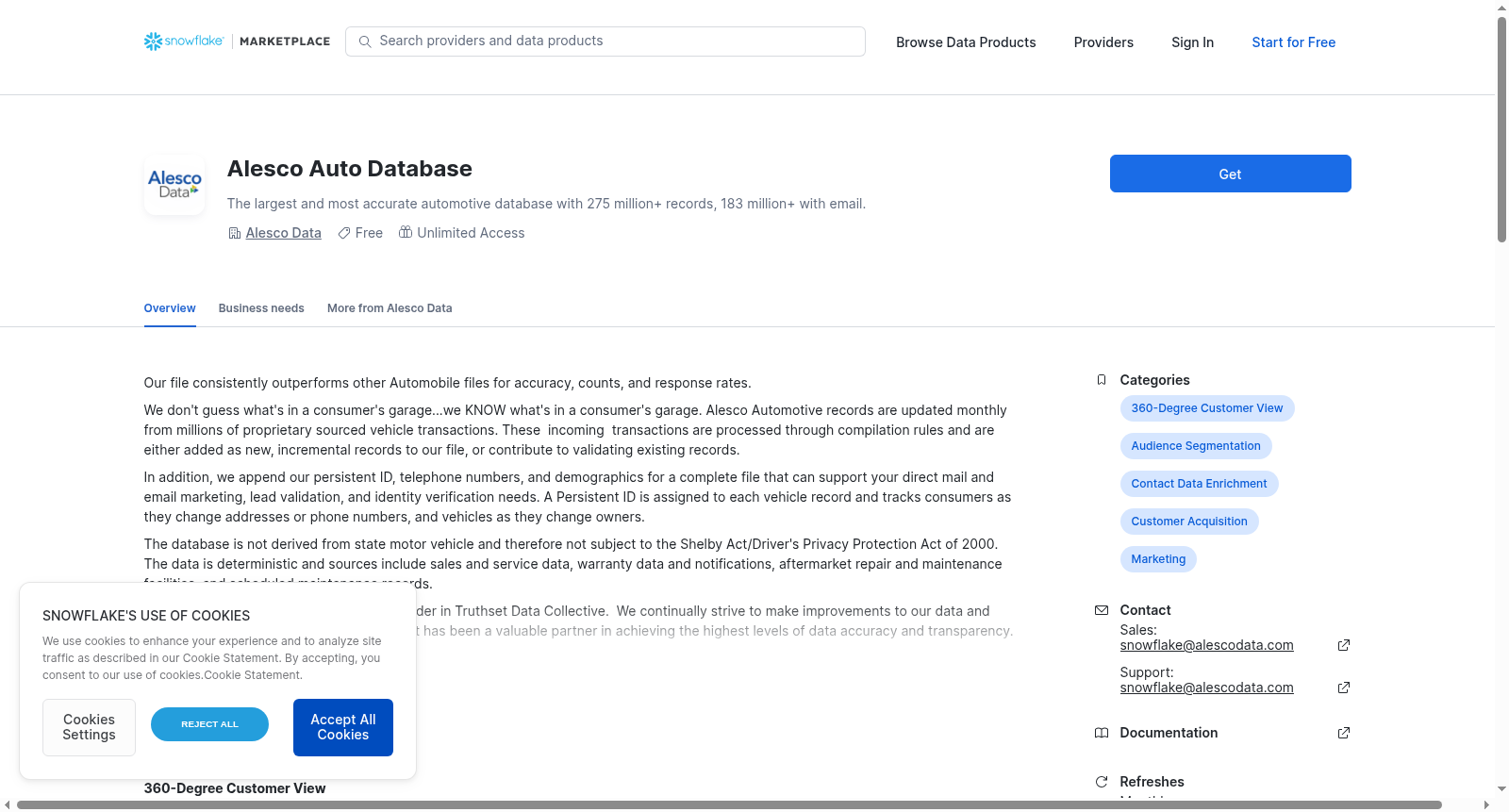Click the Snowflake logo in header
Screen dimensions: 1509x812
(184, 41)
